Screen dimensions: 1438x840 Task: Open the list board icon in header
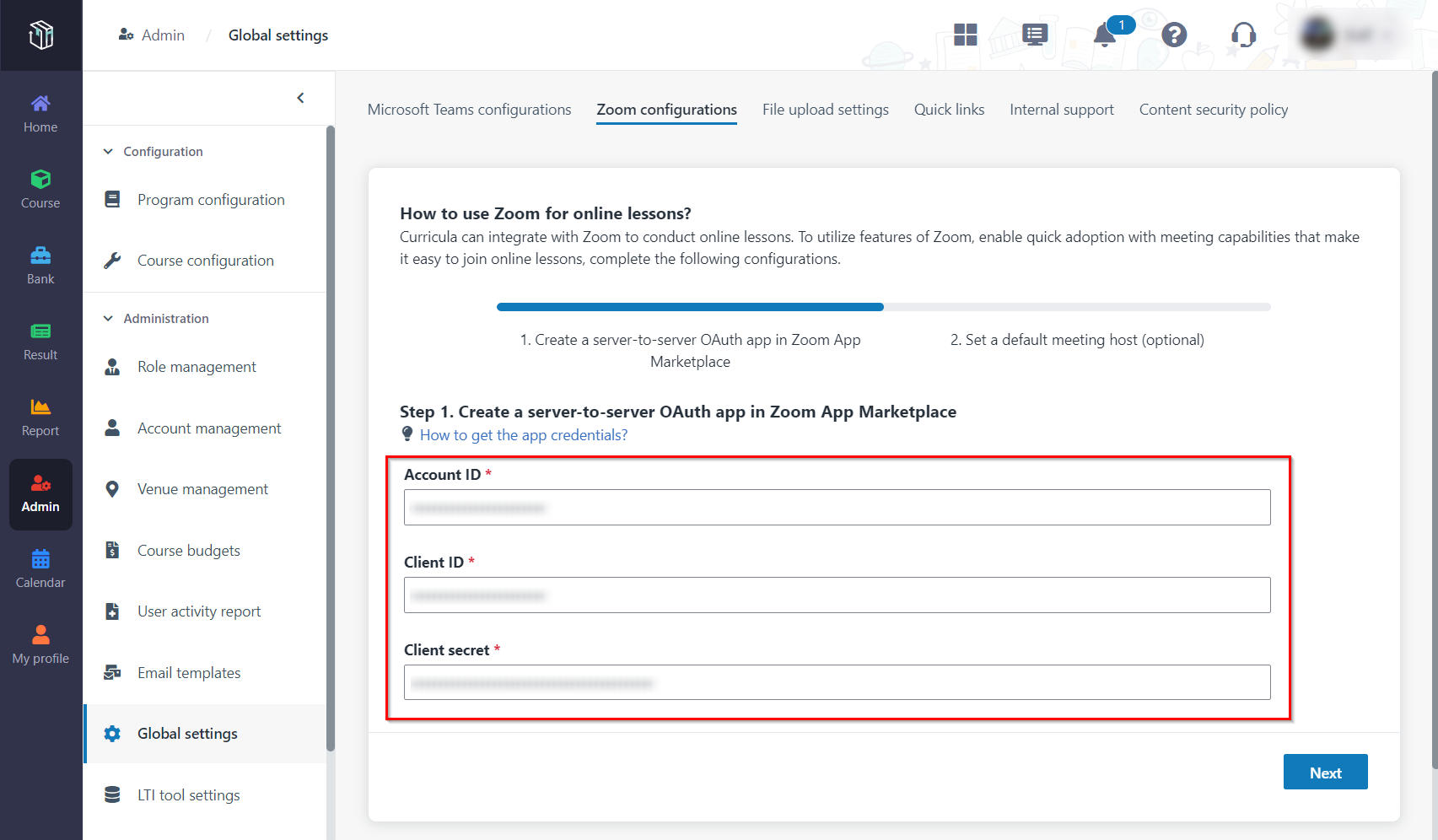(1035, 35)
